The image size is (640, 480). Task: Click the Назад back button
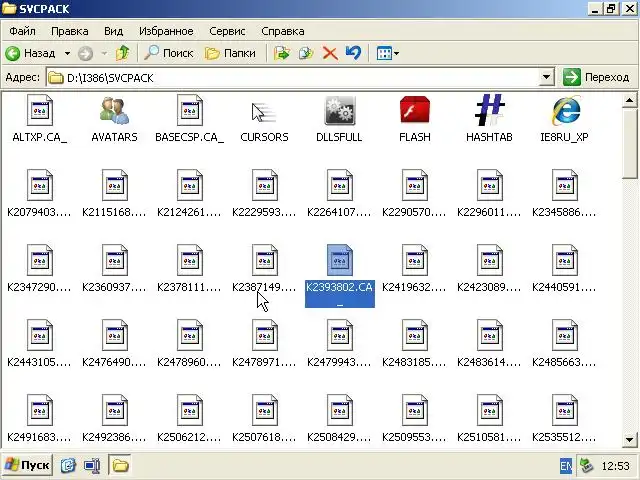(30, 53)
